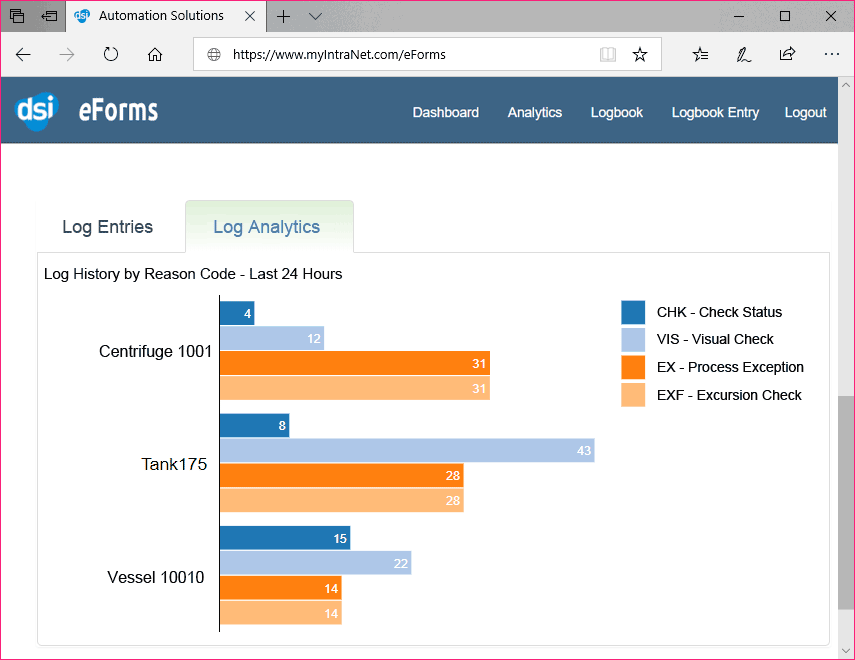Click VIS - Visual Check legend swatch
The height and width of the screenshot is (660, 855).
(x=633, y=339)
